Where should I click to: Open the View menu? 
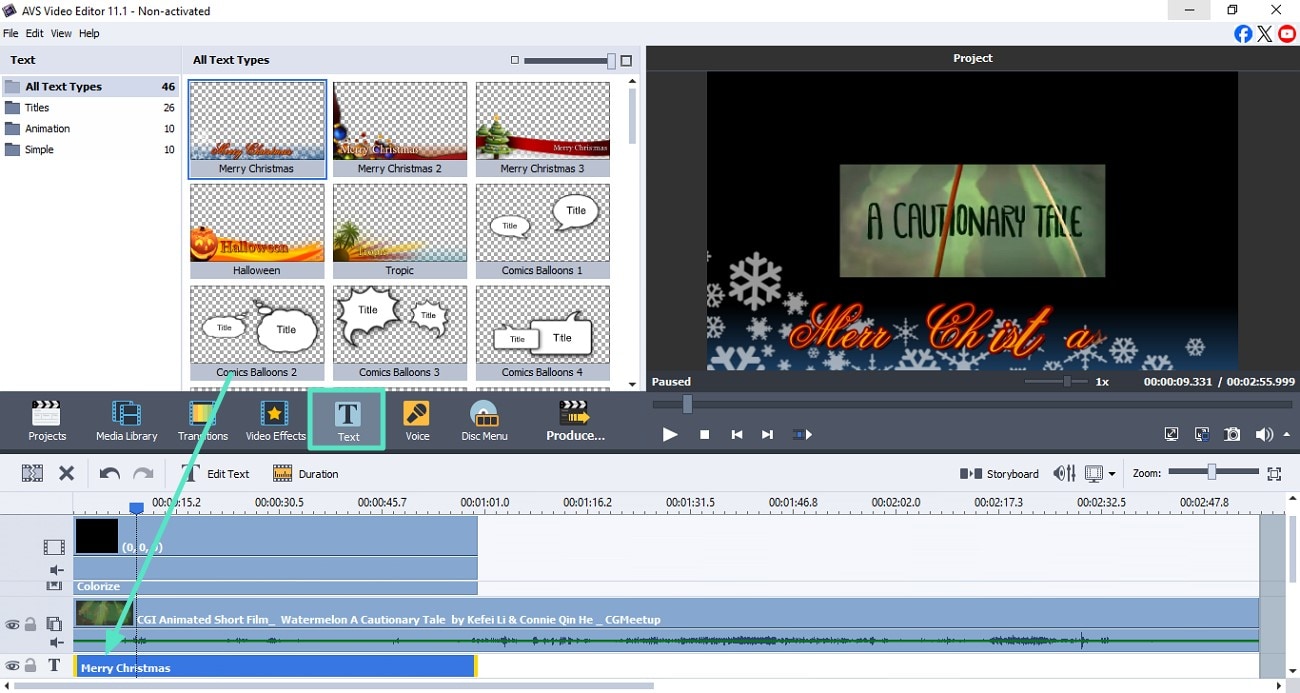tap(61, 33)
